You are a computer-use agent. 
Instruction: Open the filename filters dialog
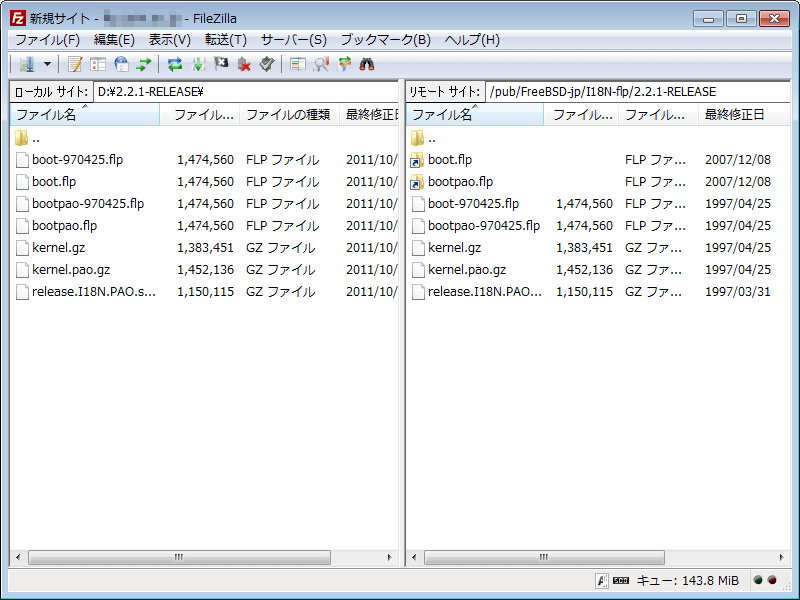[298, 64]
